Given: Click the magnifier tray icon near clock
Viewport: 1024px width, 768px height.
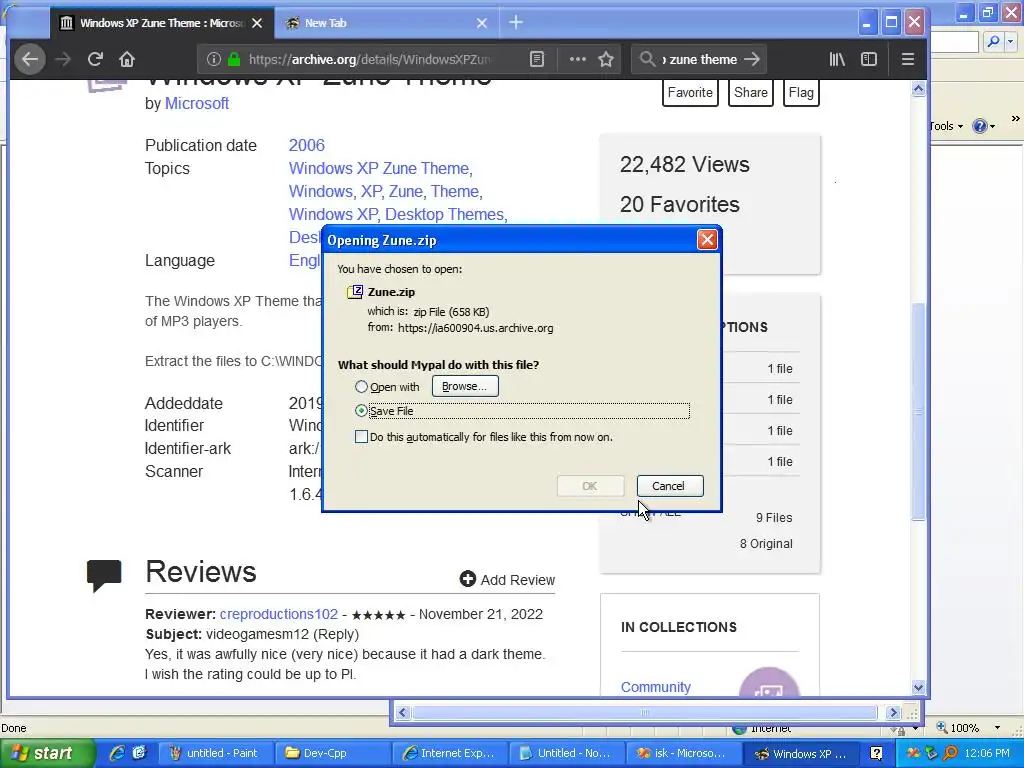Looking at the screenshot, I should [950, 754].
